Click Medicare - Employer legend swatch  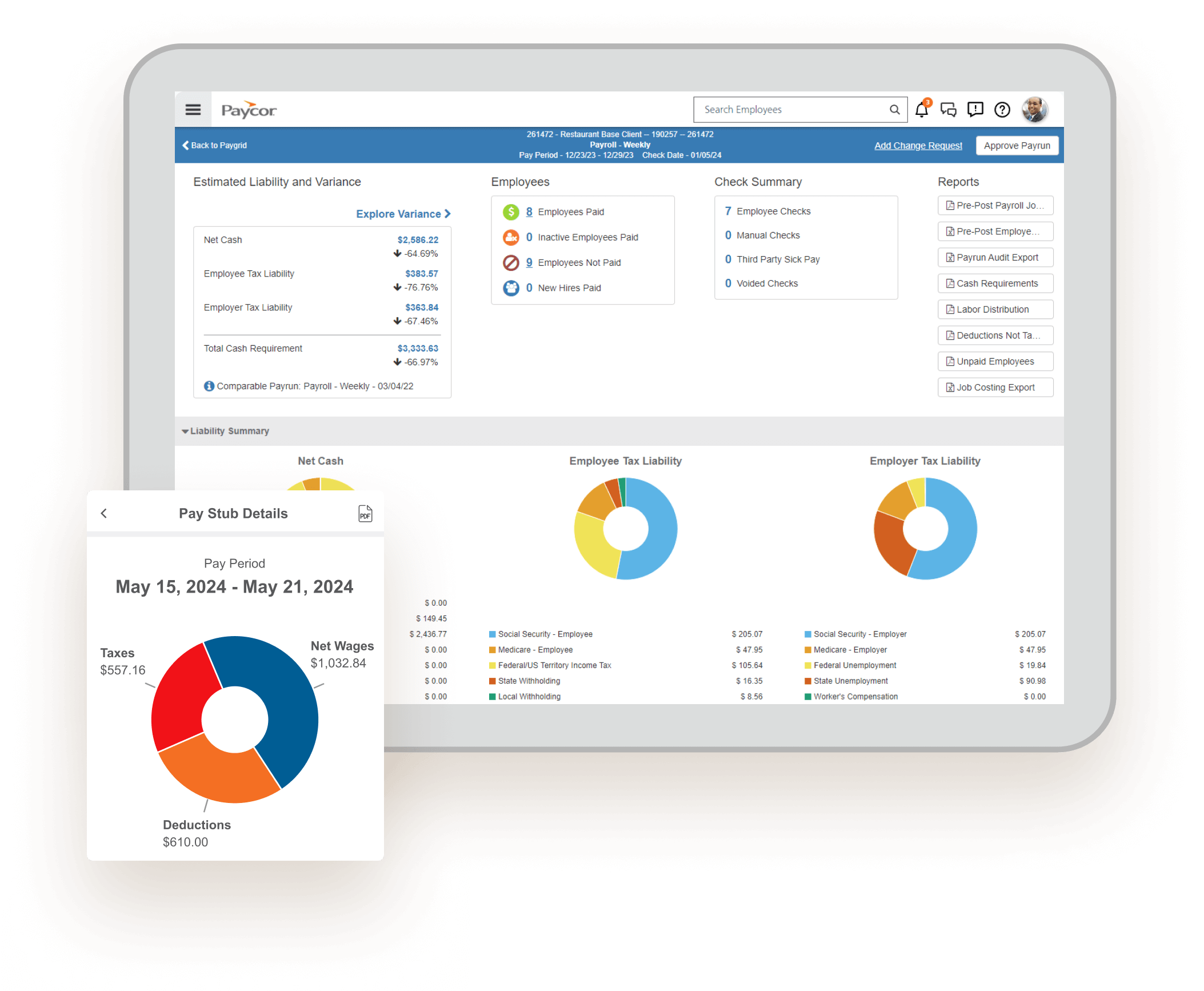click(x=808, y=650)
